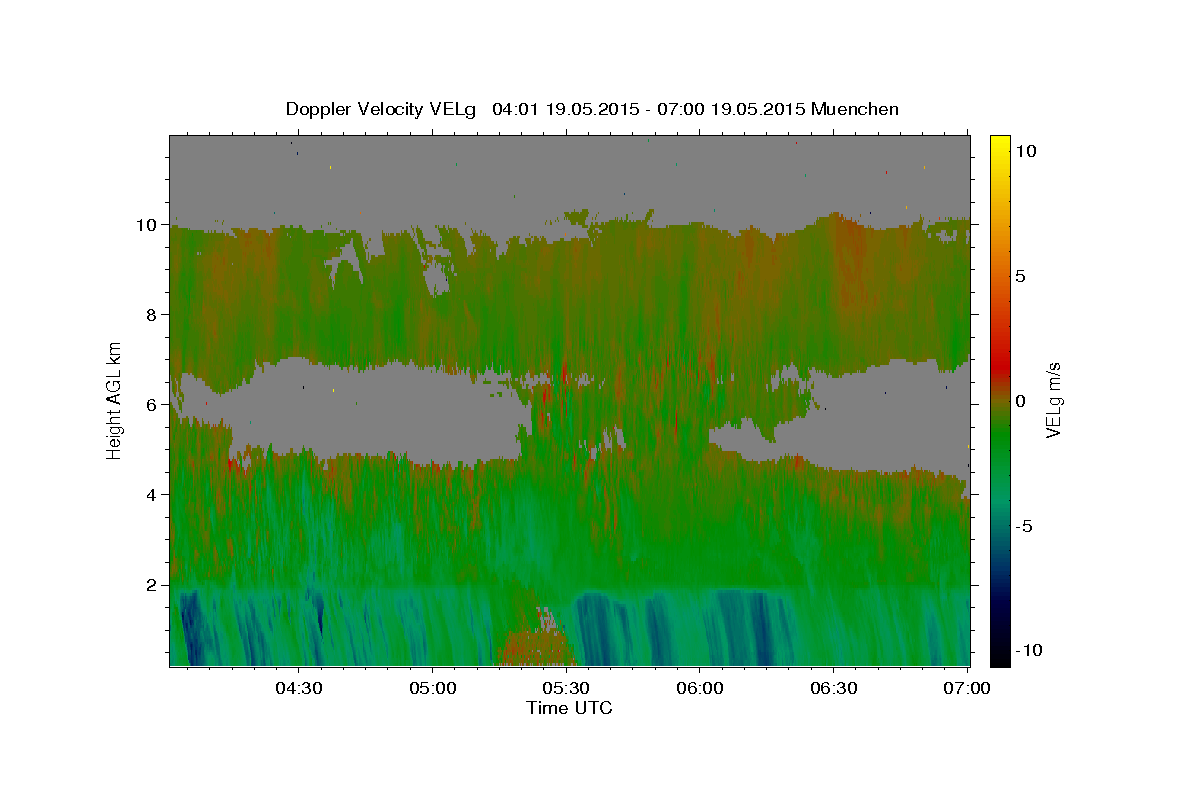Click the height axis label '10'

click(x=148, y=225)
